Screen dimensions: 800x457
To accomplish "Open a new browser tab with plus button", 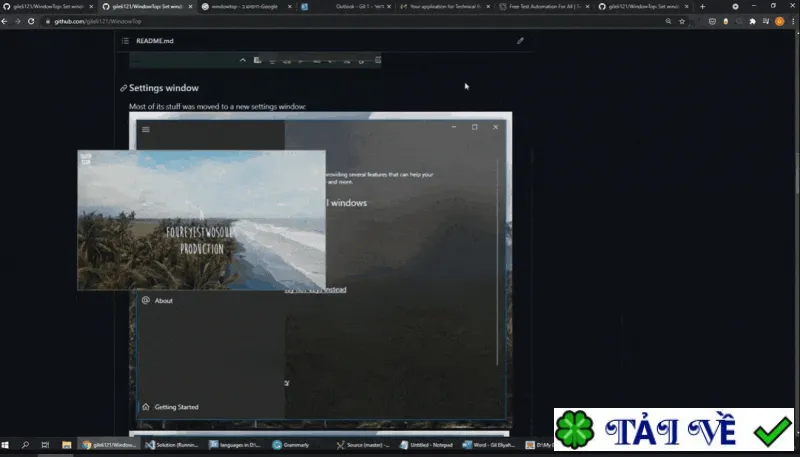I will (x=702, y=7).
